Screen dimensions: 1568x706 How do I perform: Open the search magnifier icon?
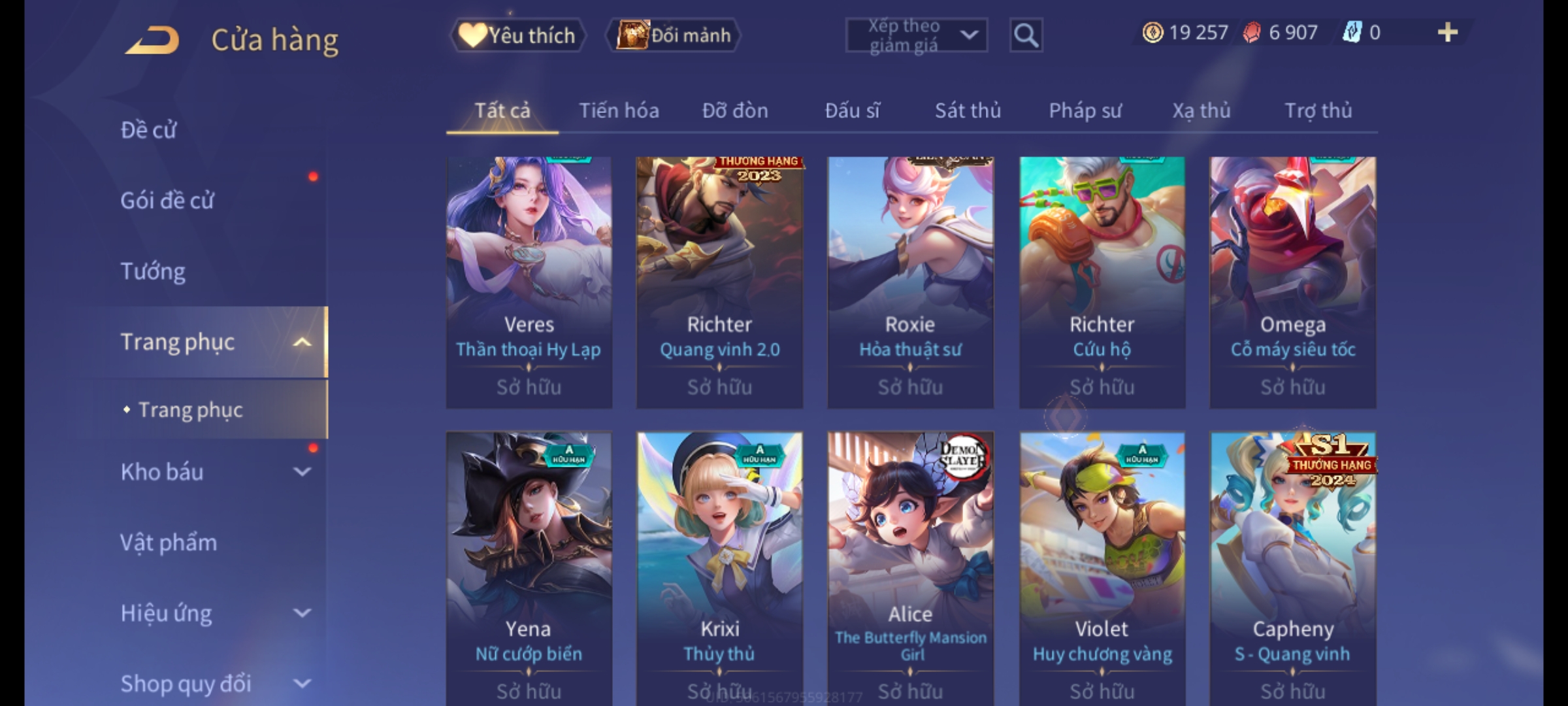[1026, 35]
